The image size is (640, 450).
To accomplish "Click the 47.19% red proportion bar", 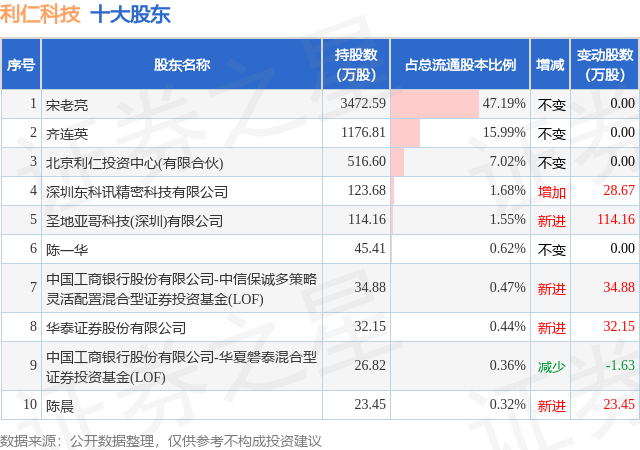I will [x=435, y=104].
